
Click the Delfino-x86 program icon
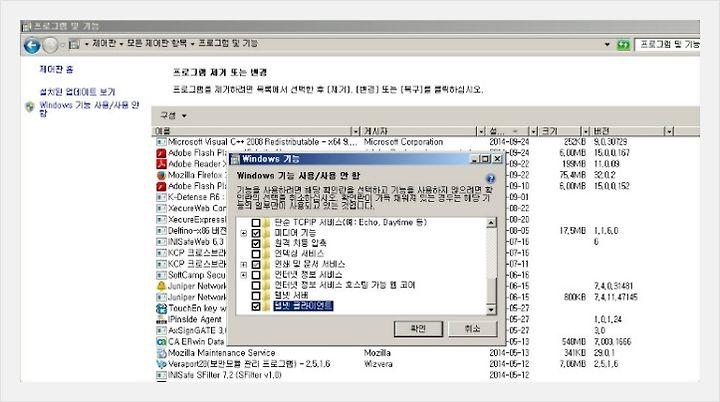click(x=161, y=231)
